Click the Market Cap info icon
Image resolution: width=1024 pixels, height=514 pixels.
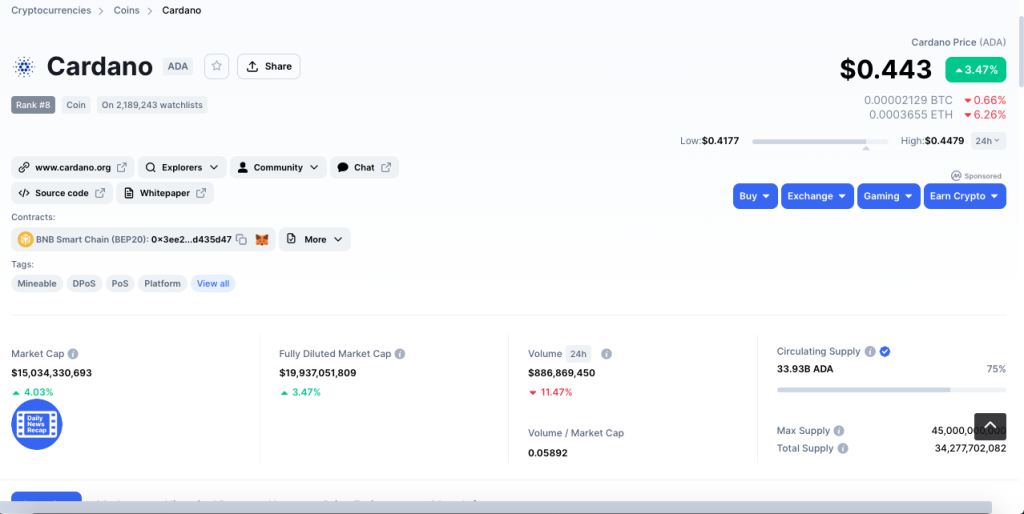point(73,354)
